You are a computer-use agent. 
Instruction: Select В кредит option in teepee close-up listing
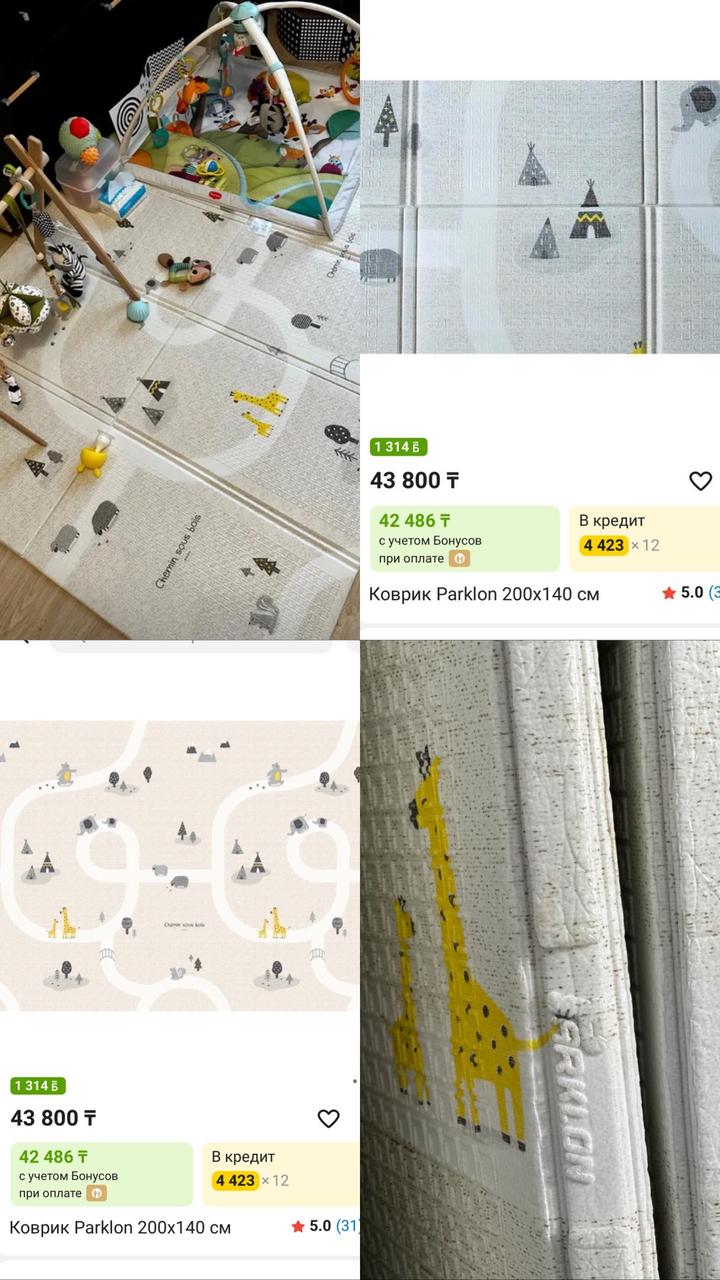click(x=644, y=538)
